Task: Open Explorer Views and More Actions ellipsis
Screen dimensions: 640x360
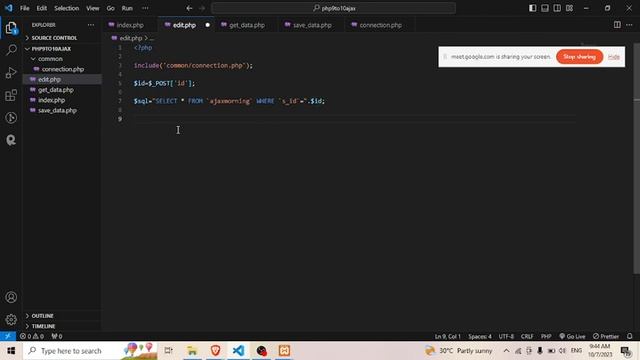Action: tap(91, 25)
